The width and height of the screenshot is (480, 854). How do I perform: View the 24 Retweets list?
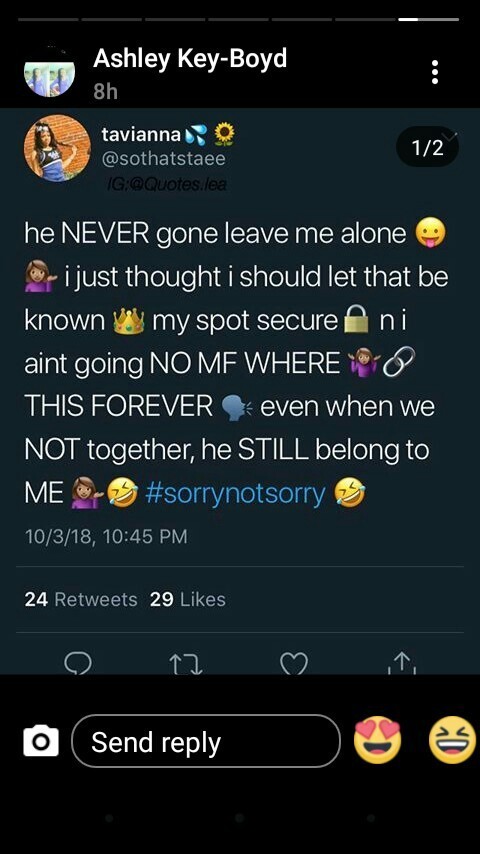(x=81, y=599)
